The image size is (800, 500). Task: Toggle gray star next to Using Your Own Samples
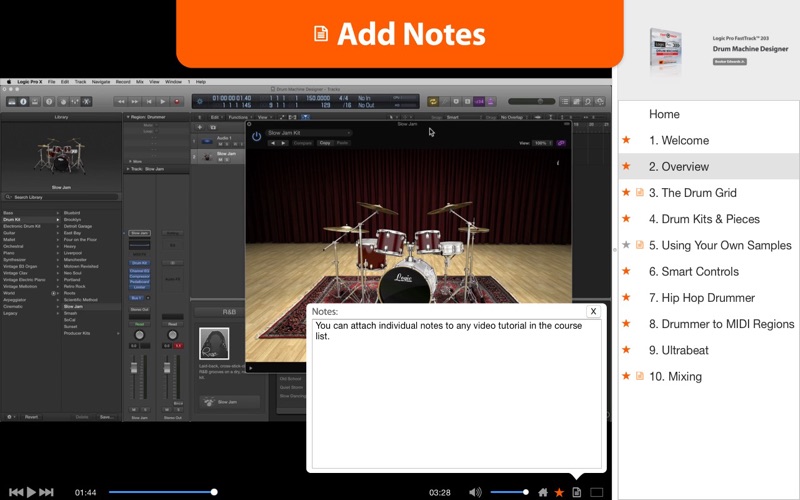[x=626, y=245]
